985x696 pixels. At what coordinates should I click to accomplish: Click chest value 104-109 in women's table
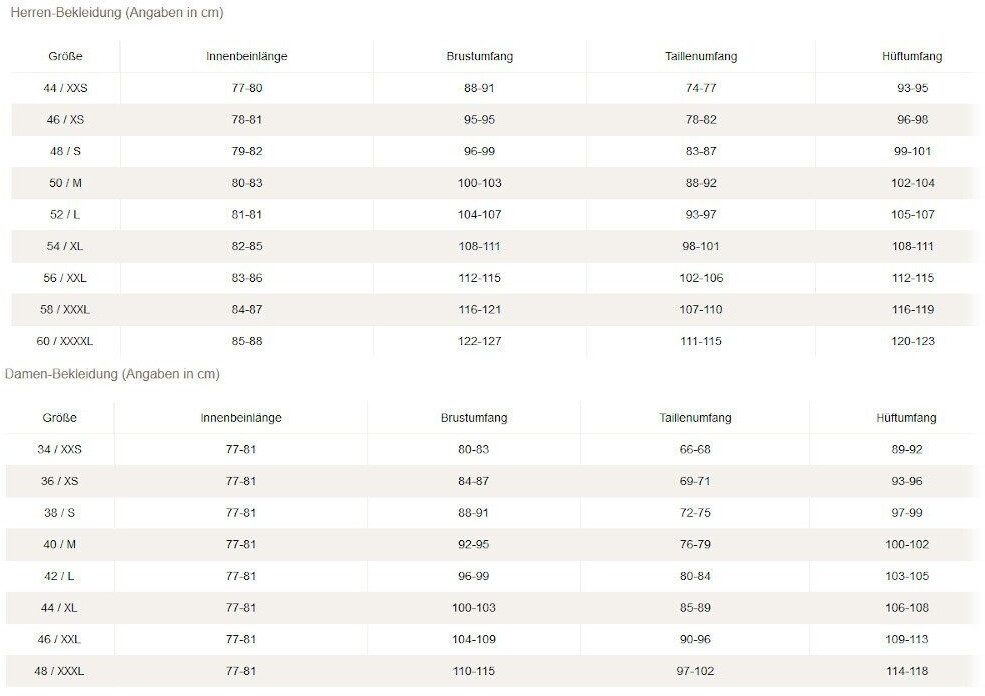pyautogui.click(x=474, y=639)
